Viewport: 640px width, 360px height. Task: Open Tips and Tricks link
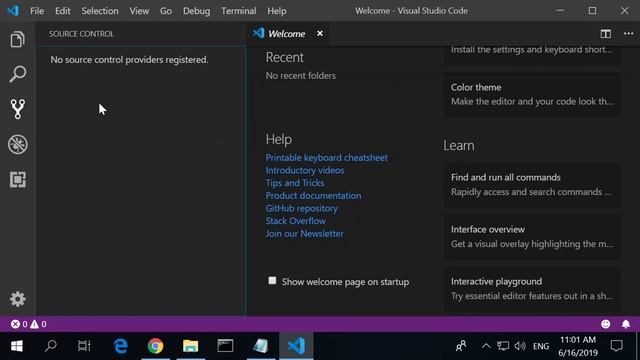[295, 183]
